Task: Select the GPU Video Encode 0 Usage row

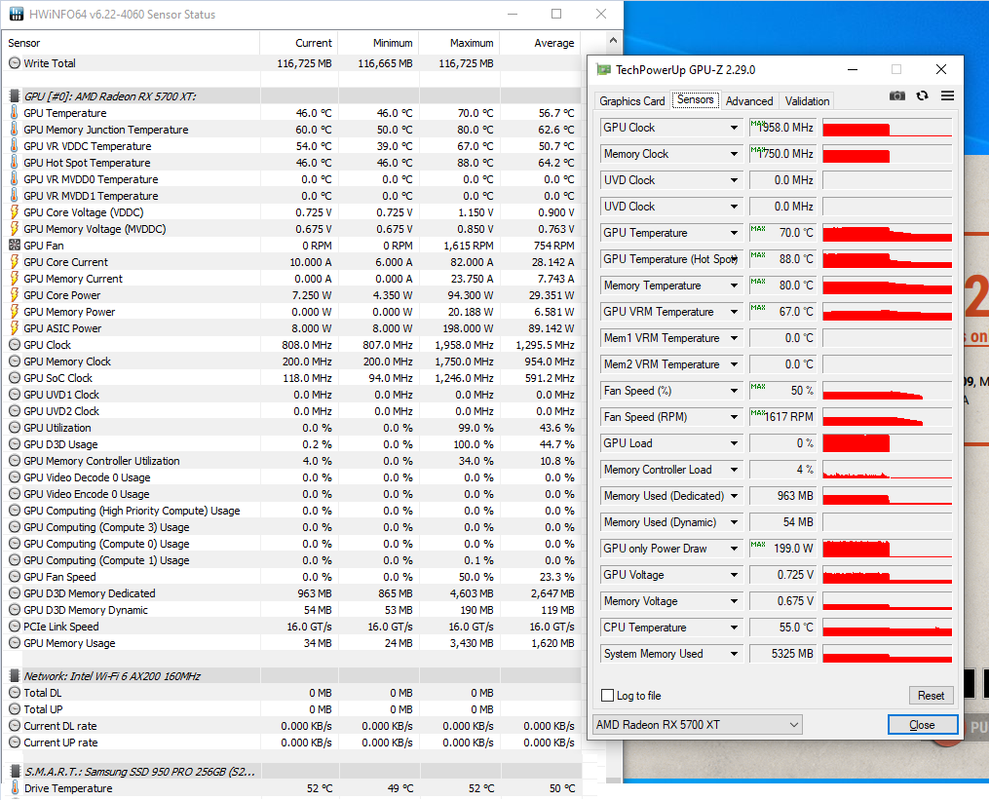Action: pyautogui.click(x=291, y=494)
